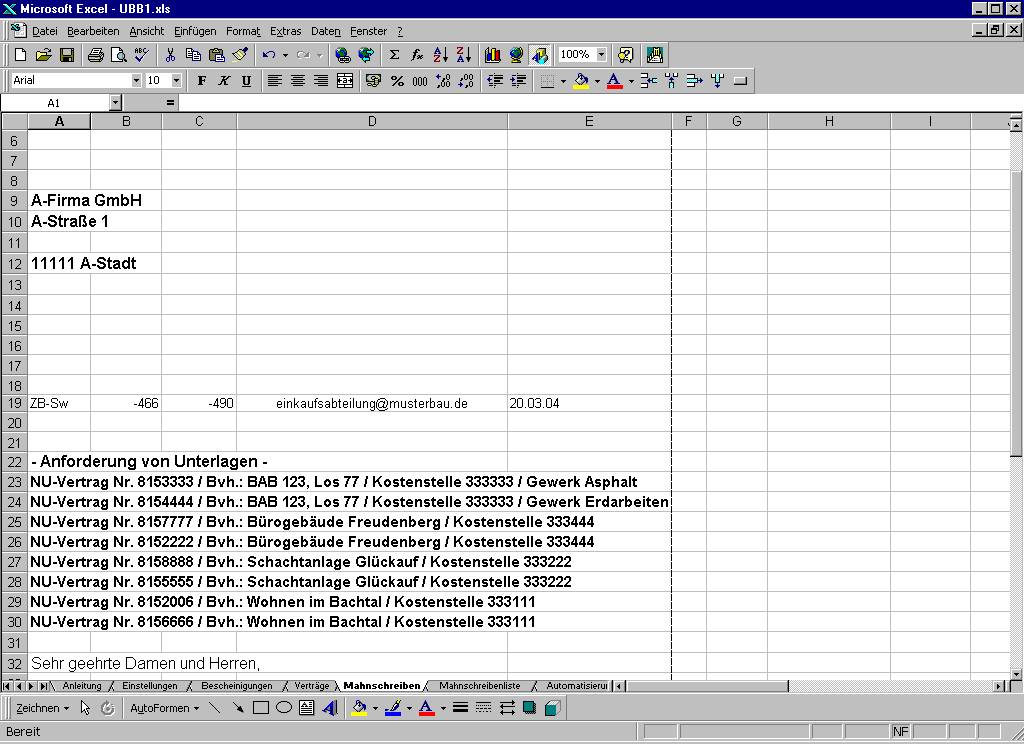Screen dimensions: 1024x744
Task: Launch the Chart Wizard icon
Action: (492, 55)
